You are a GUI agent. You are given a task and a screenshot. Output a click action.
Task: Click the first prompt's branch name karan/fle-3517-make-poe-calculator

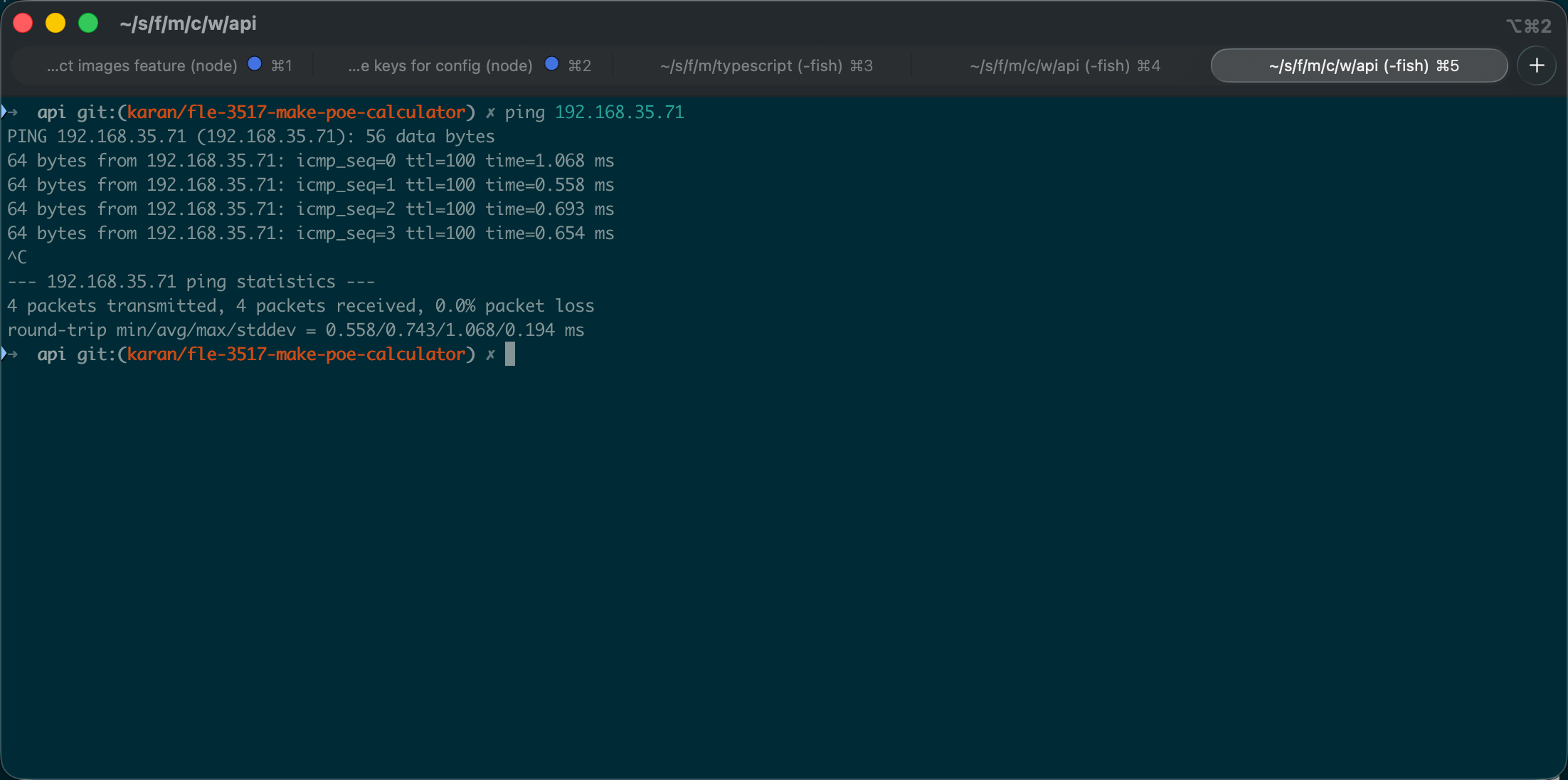(296, 112)
